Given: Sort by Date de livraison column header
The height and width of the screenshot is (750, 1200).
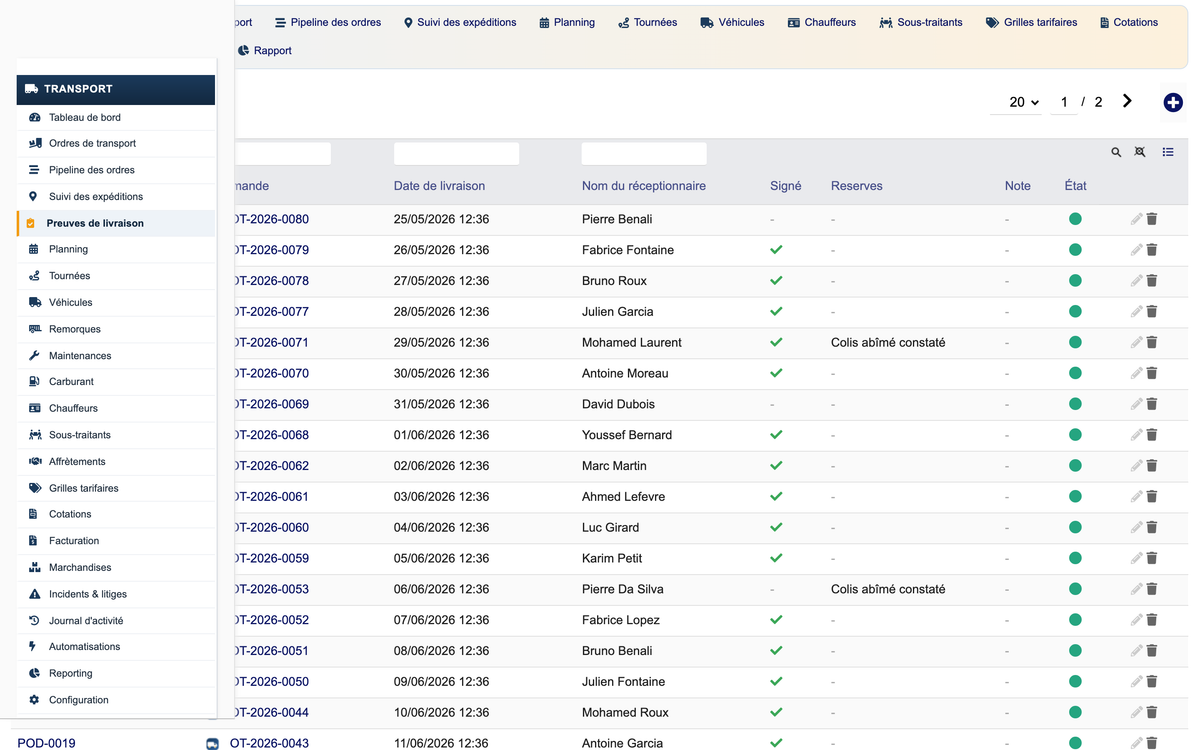Looking at the screenshot, I should pyautogui.click(x=439, y=186).
